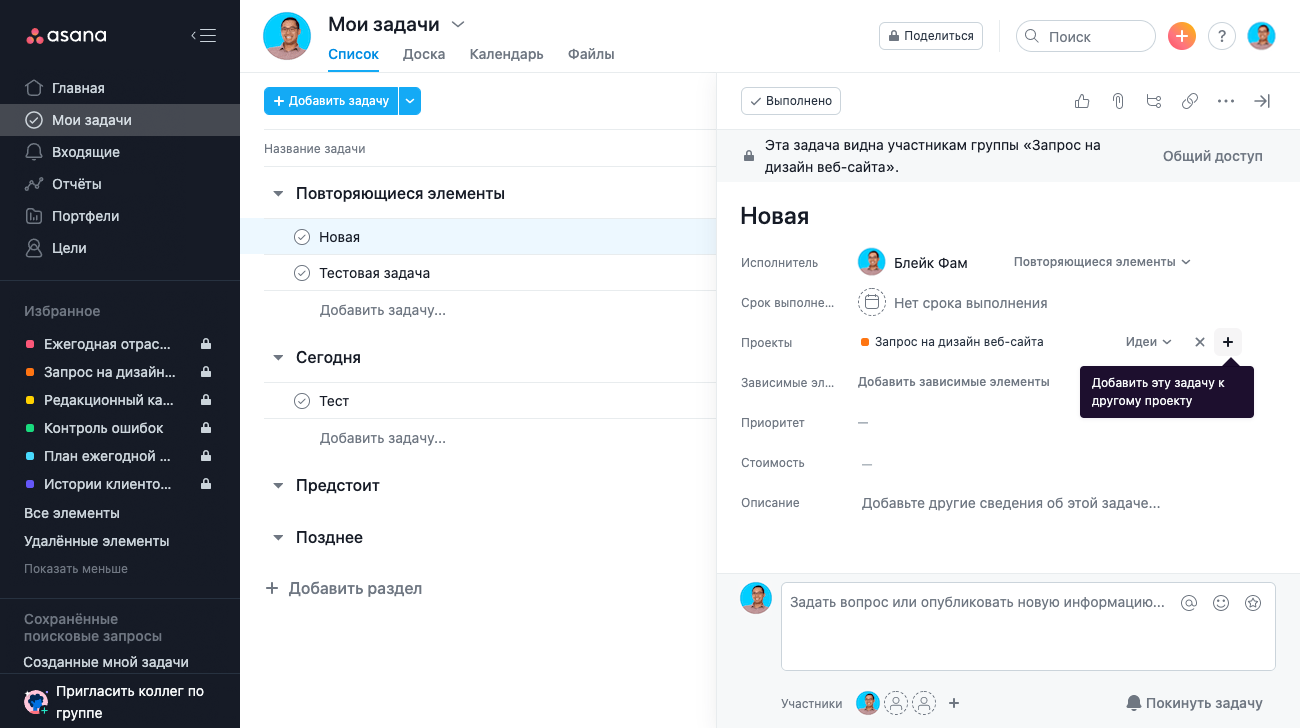Click the first empty collaborator placeholder

[897, 703]
